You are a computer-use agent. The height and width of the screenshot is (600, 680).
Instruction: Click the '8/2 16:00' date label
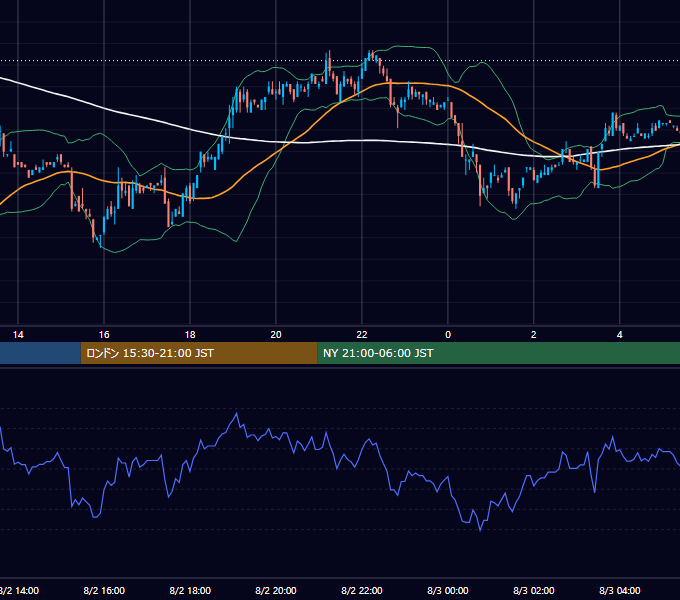click(104, 590)
